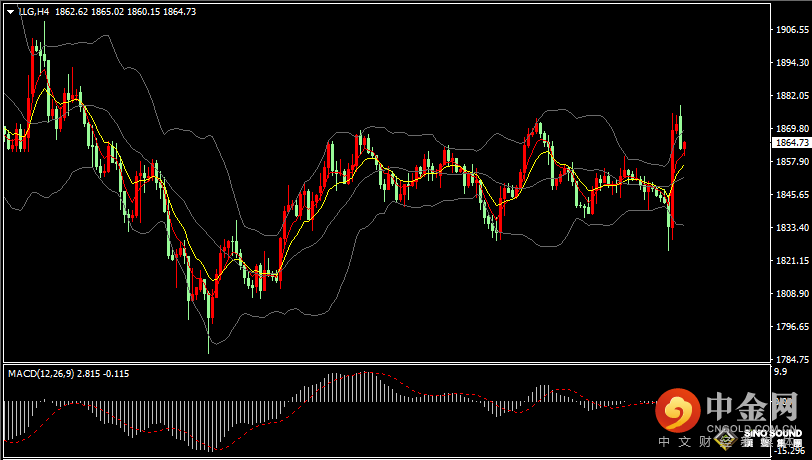Click the triangle arrow beside LLG,H4
This screenshot has width=812, height=460.
click(10, 12)
